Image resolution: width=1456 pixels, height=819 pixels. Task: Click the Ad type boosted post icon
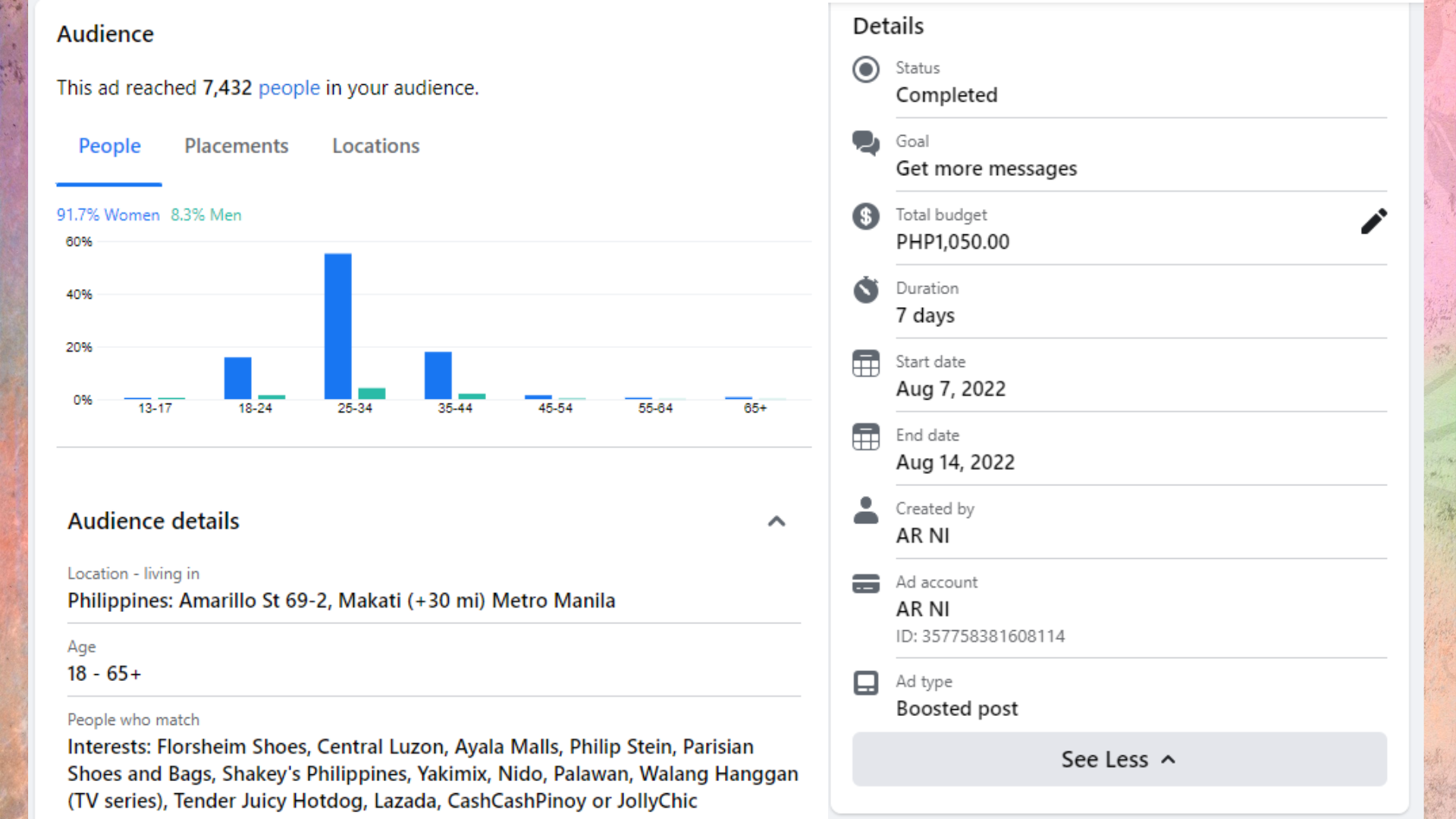point(865,682)
